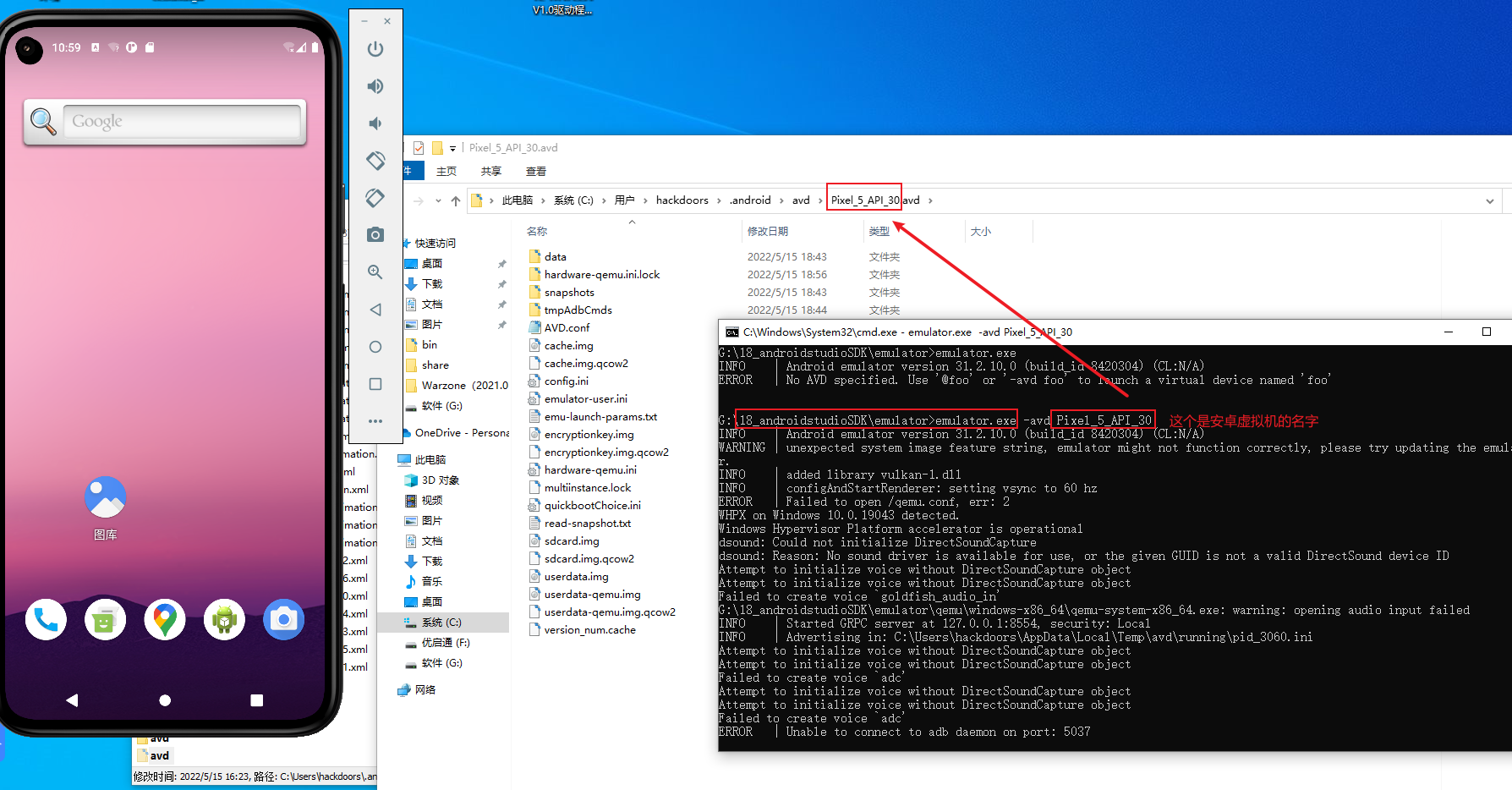Rotate the emulator right
Image resolution: width=1512 pixels, height=790 pixels.
coord(375,198)
